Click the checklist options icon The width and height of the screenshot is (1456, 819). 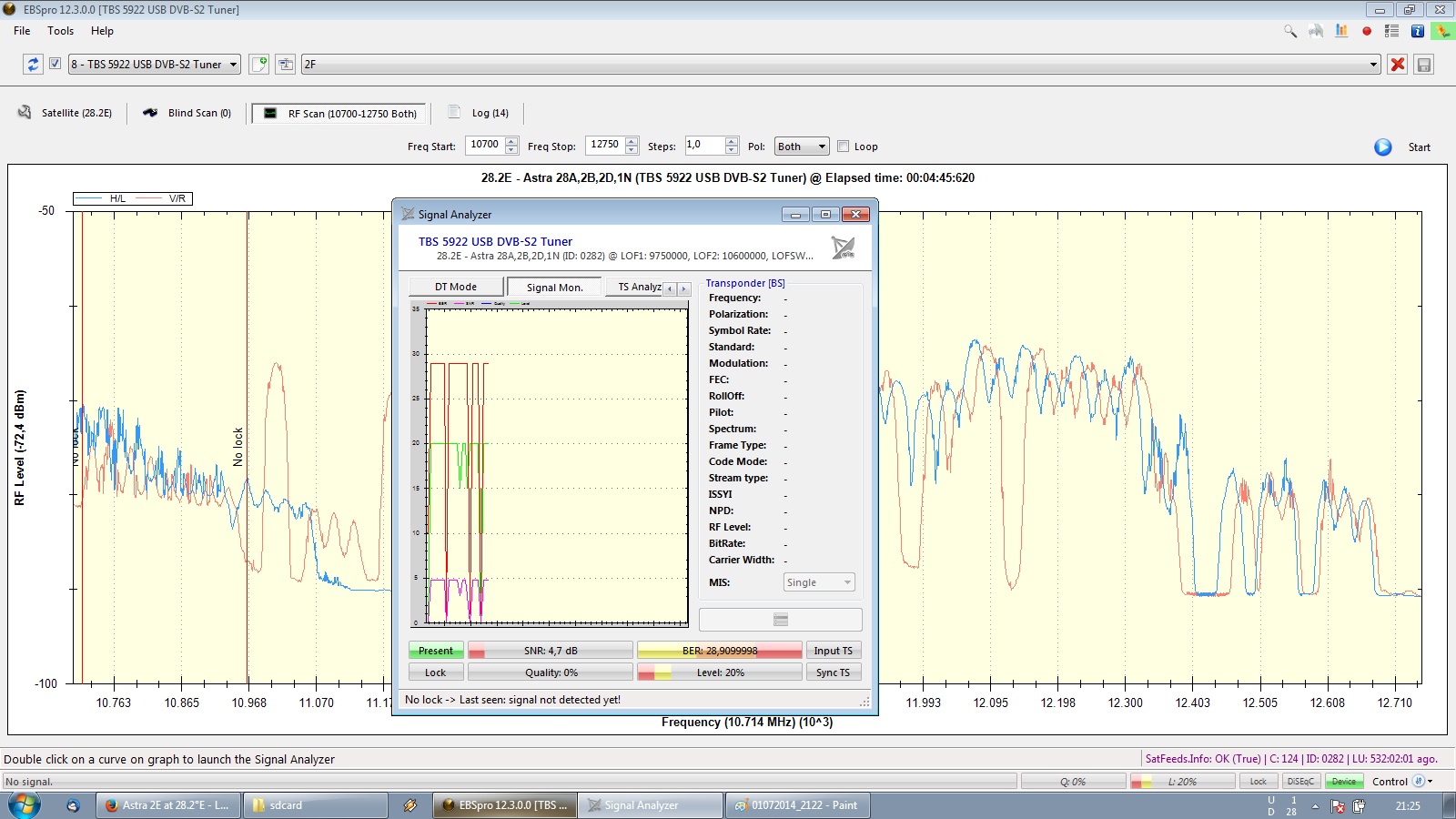(x=1391, y=31)
